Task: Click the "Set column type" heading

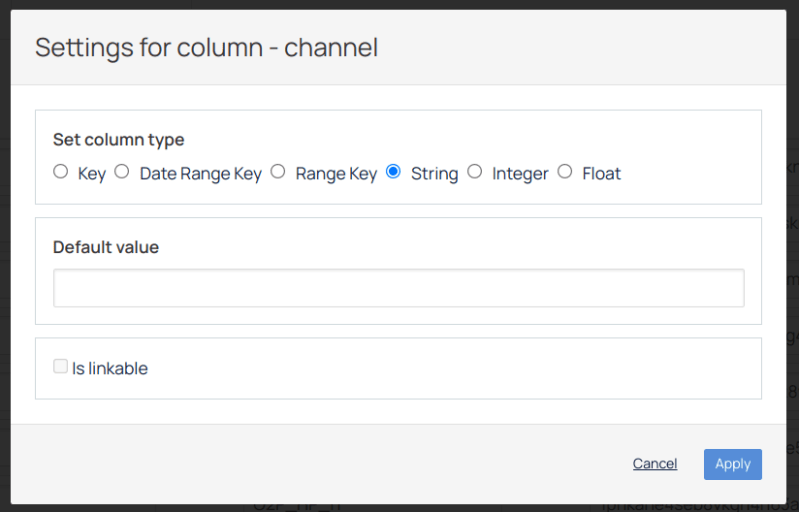Action: click(119, 140)
